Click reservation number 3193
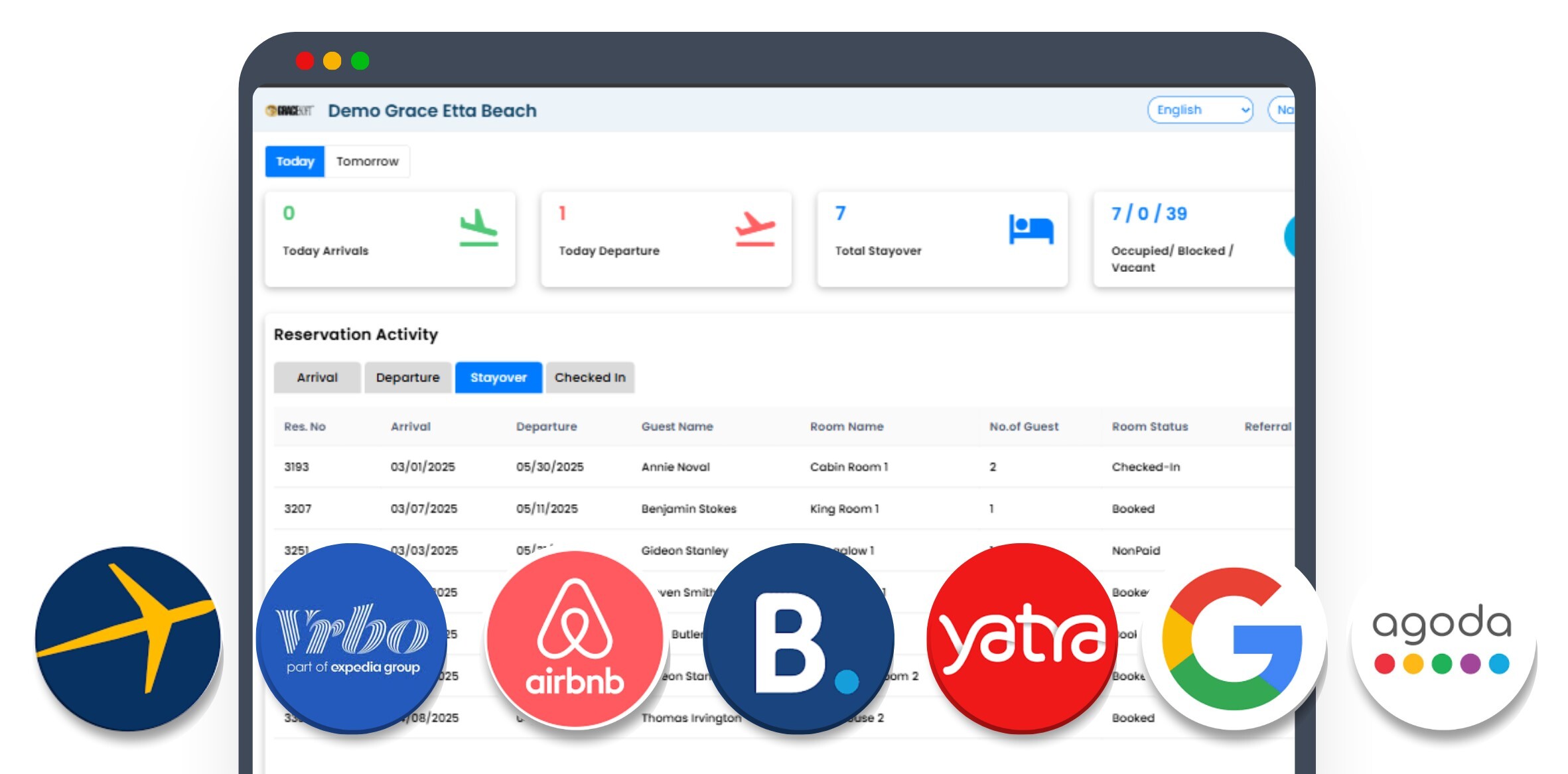This screenshot has width=1568, height=774. (x=297, y=467)
